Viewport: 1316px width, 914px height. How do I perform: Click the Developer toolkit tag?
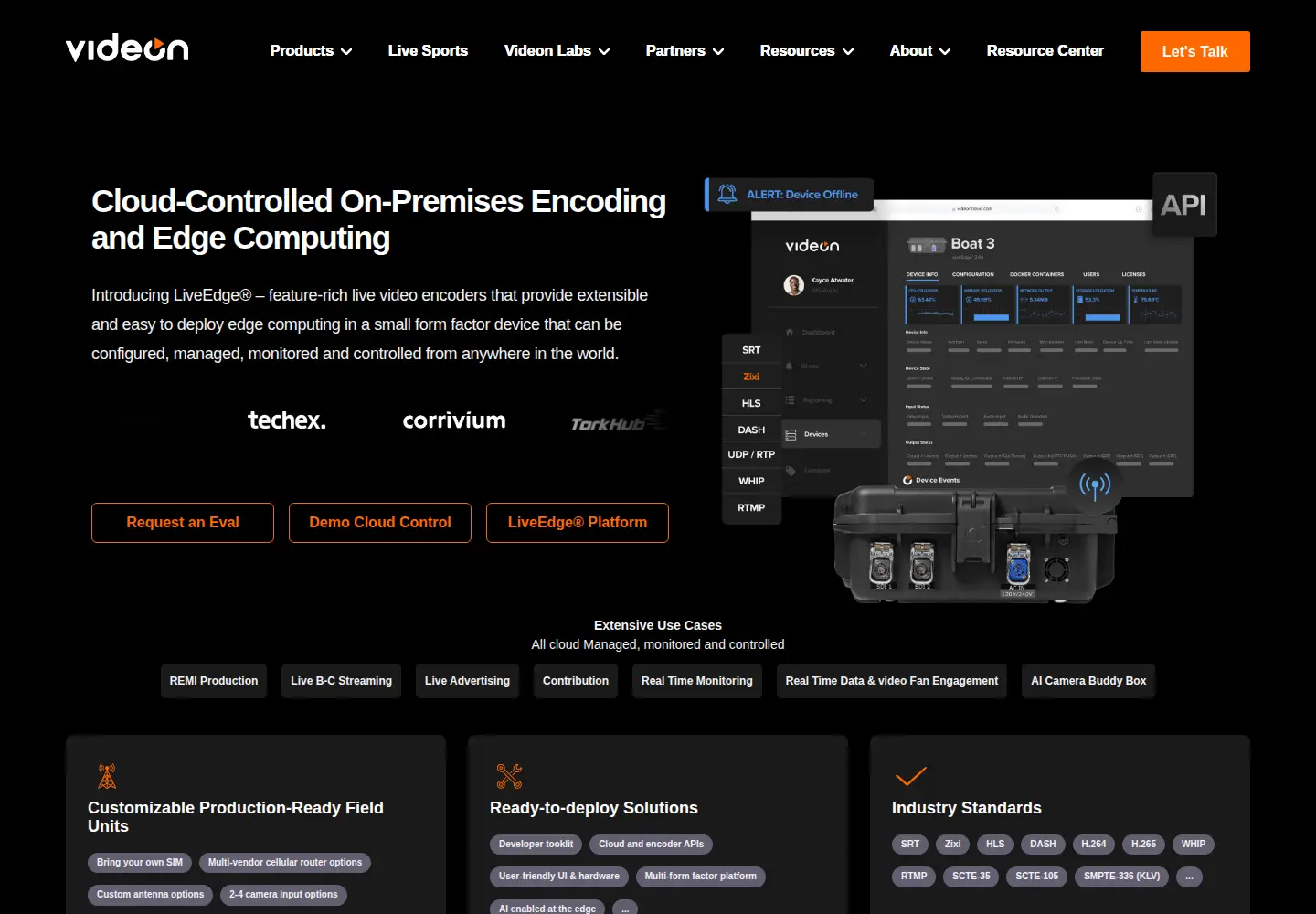536,845
